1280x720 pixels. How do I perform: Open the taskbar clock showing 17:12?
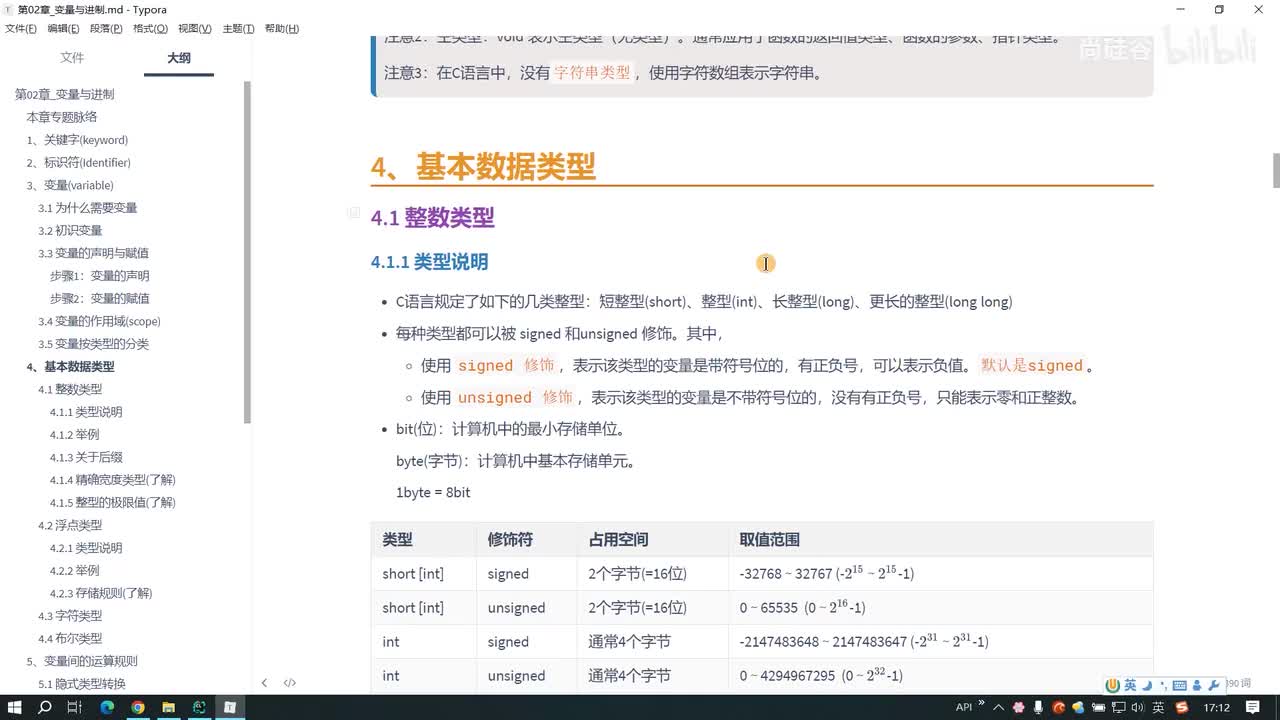point(1217,708)
